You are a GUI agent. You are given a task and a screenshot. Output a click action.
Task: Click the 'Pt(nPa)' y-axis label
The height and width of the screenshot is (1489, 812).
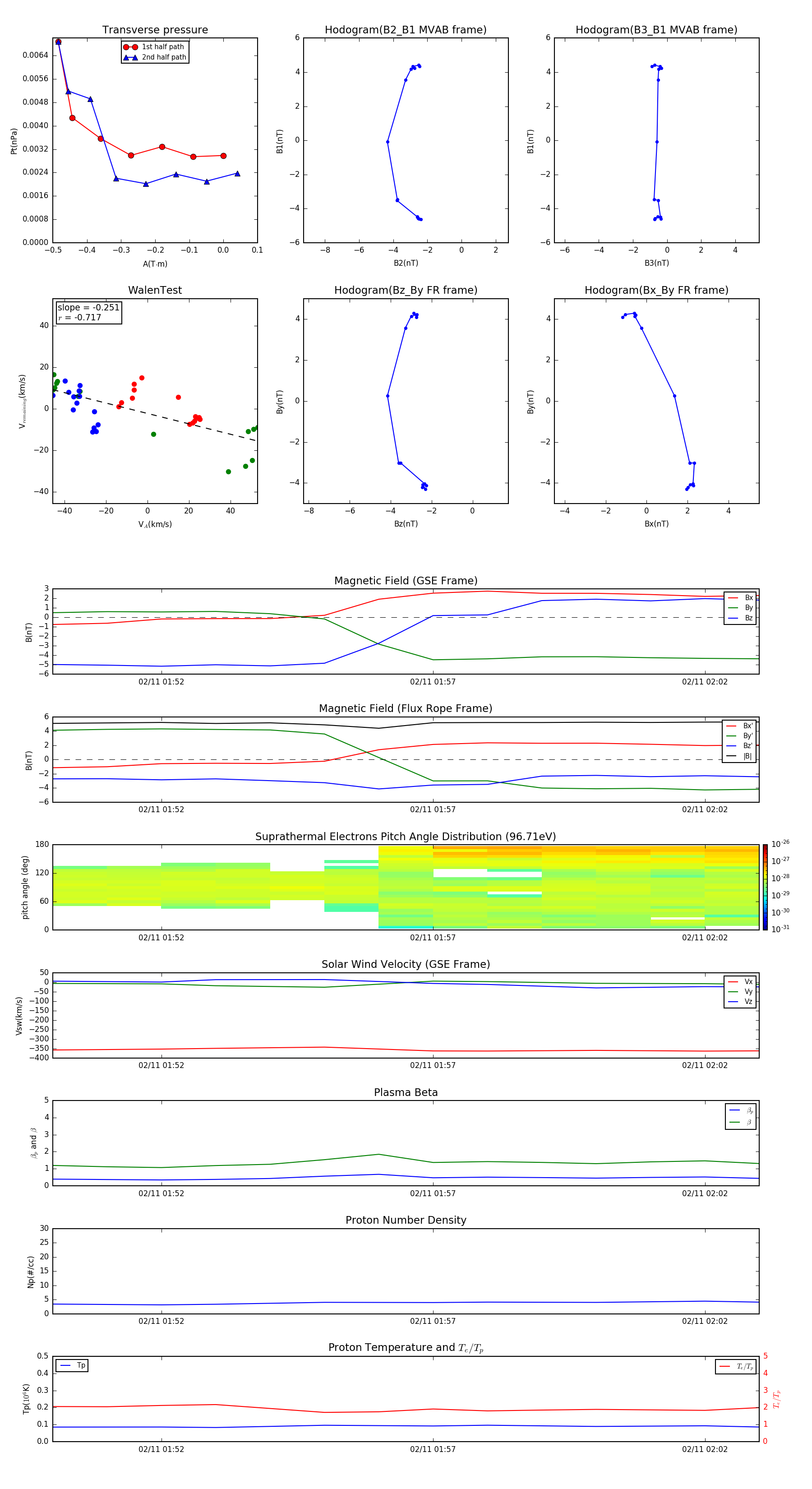14,140
